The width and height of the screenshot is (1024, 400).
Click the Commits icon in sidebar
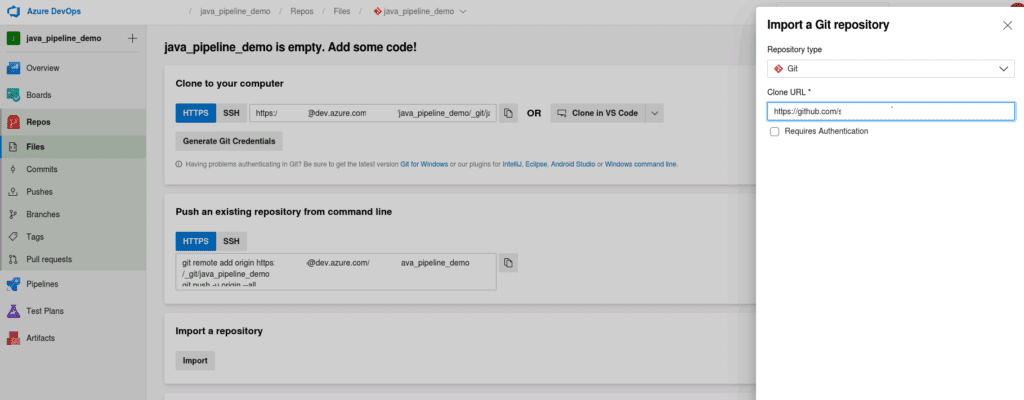coord(13,169)
